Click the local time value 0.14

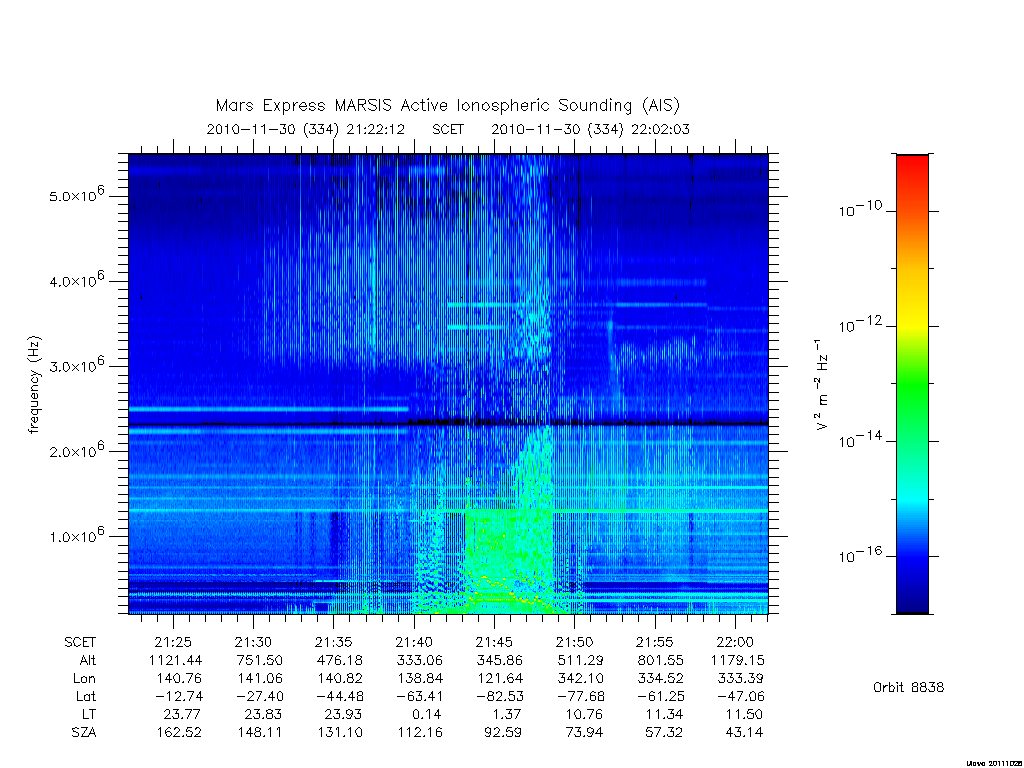(x=428, y=714)
